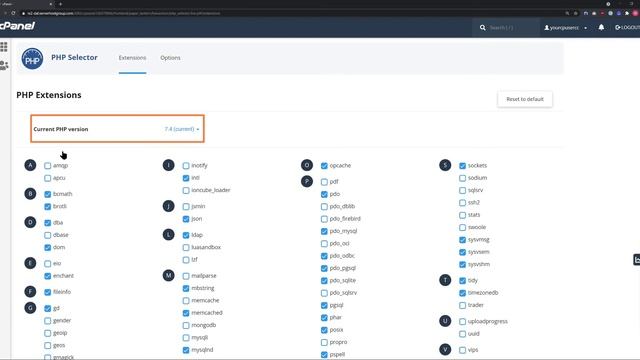Click the Logout icon button
640x360 pixels.
[x=627, y=27]
